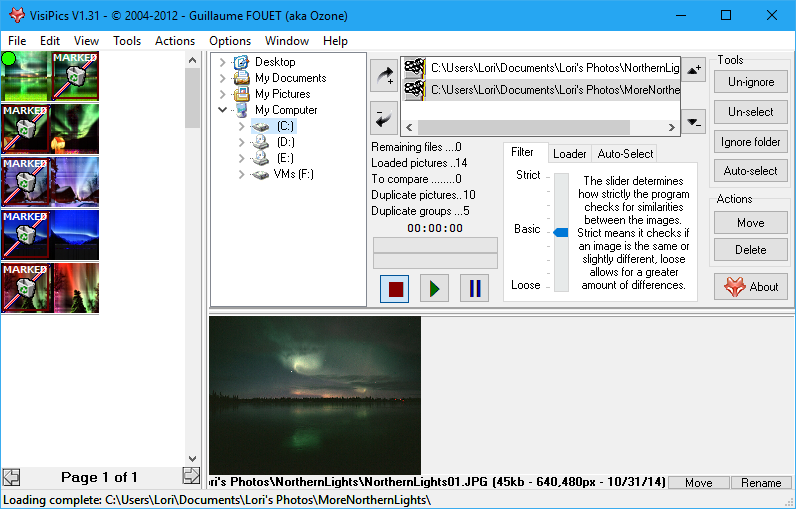Viewport: 796px width, 509px height.
Task: Open the Actions menu
Action: pyautogui.click(x=175, y=41)
